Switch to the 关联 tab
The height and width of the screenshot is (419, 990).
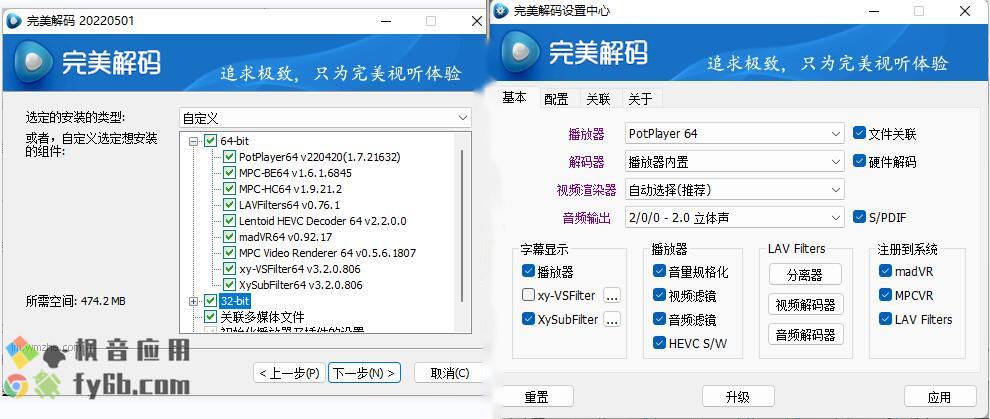click(598, 99)
